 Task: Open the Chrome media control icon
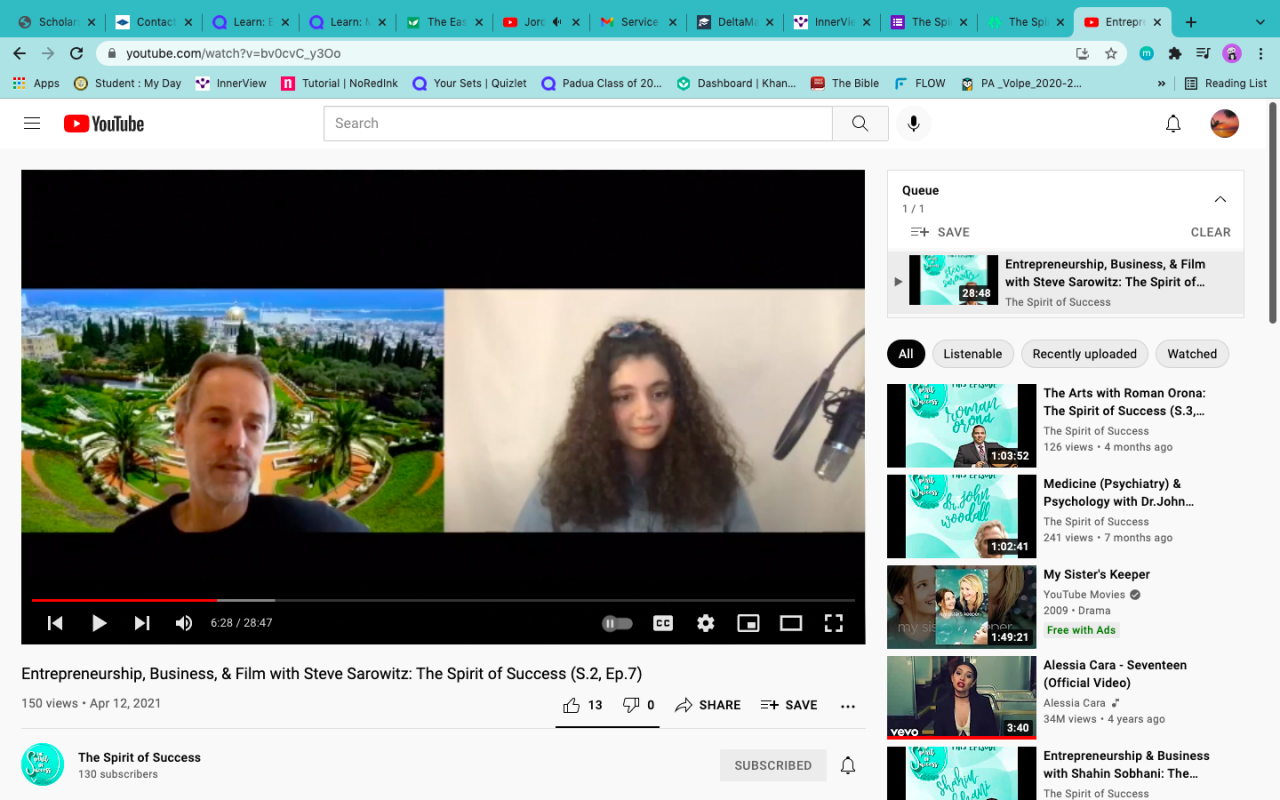pyautogui.click(x=1203, y=53)
